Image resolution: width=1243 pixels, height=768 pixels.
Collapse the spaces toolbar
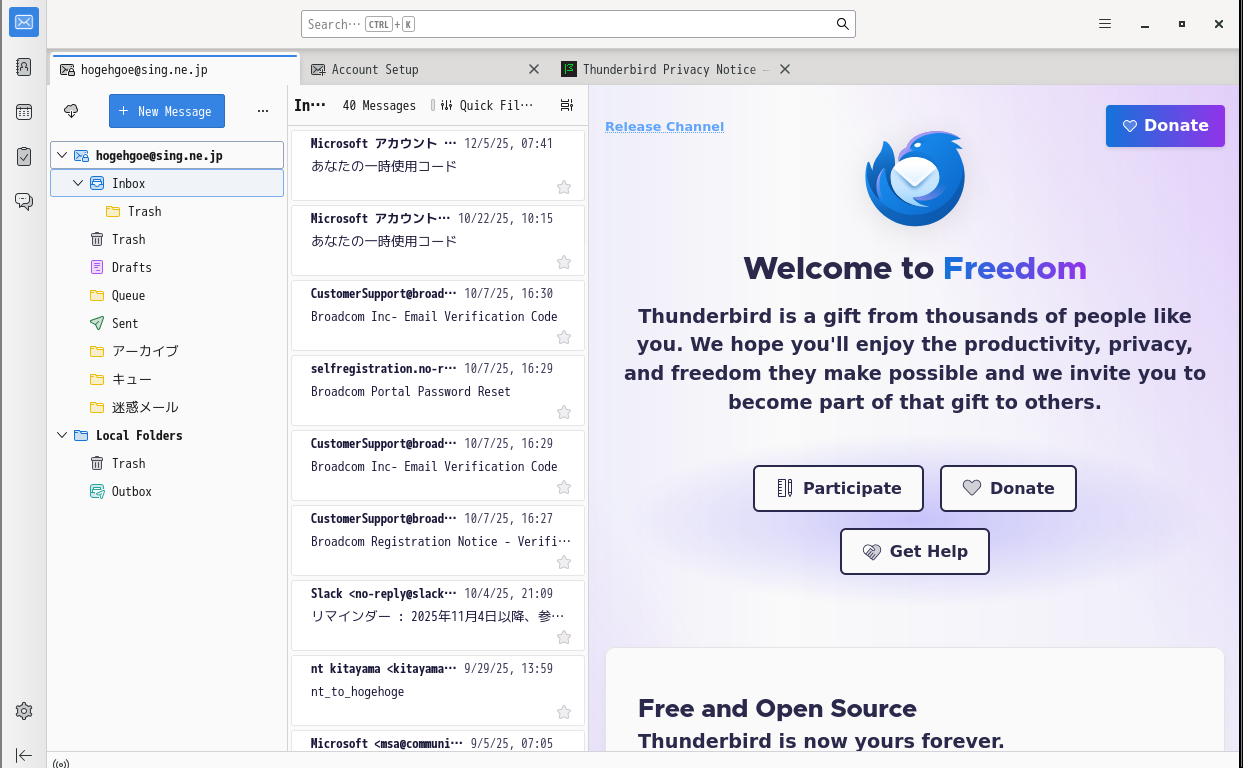coord(24,755)
